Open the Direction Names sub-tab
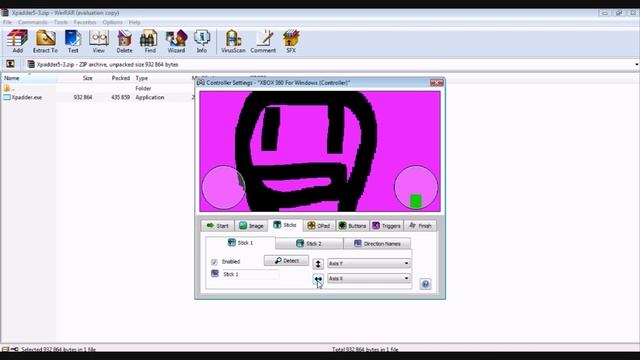Image resolution: width=640 pixels, height=360 pixels. pos(377,243)
